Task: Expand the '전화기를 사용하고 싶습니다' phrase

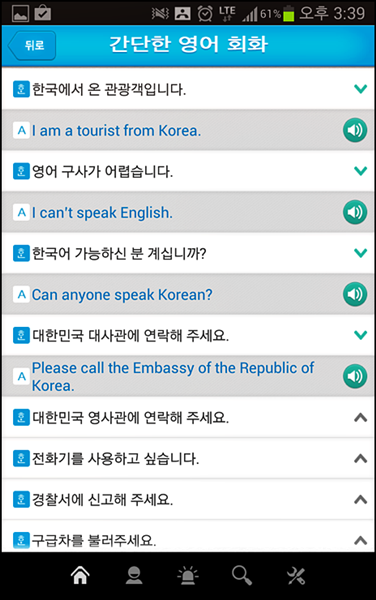Action: point(360,458)
